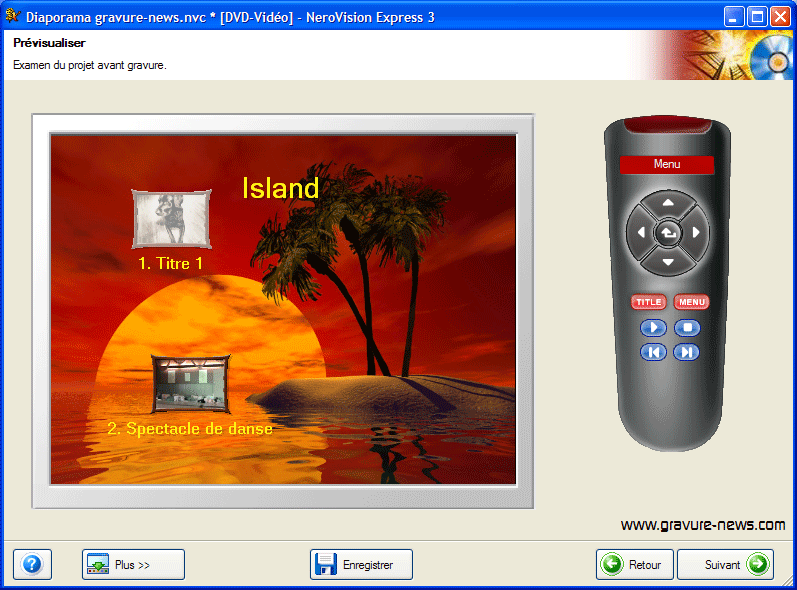Click the NeroVision title bar app icon
Screen dimensions: 797x590
tap(12, 16)
